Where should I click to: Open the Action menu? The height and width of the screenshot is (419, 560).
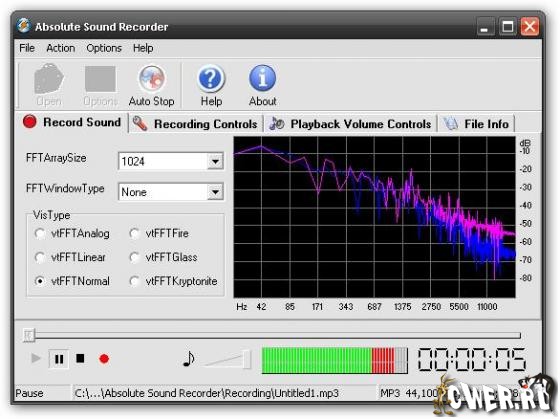(61, 48)
